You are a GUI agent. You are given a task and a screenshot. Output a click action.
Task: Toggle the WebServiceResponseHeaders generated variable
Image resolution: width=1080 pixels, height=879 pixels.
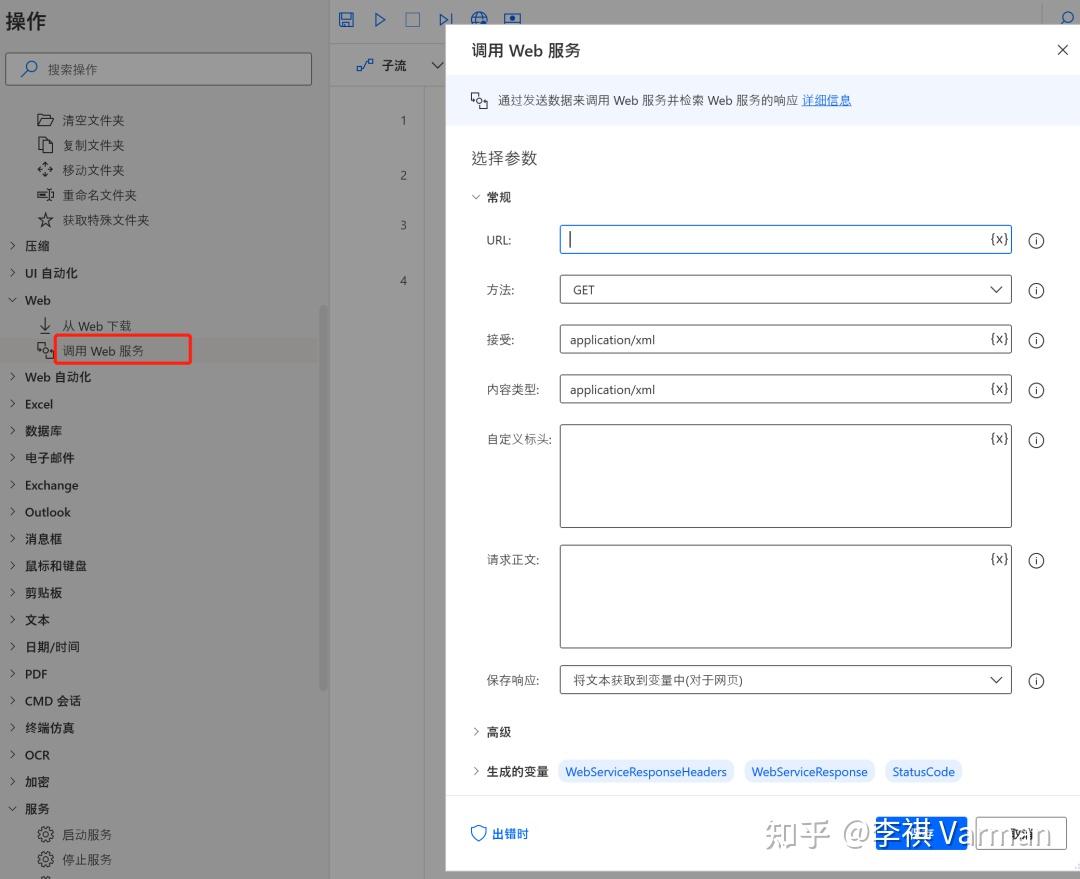click(x=646, y=771)
